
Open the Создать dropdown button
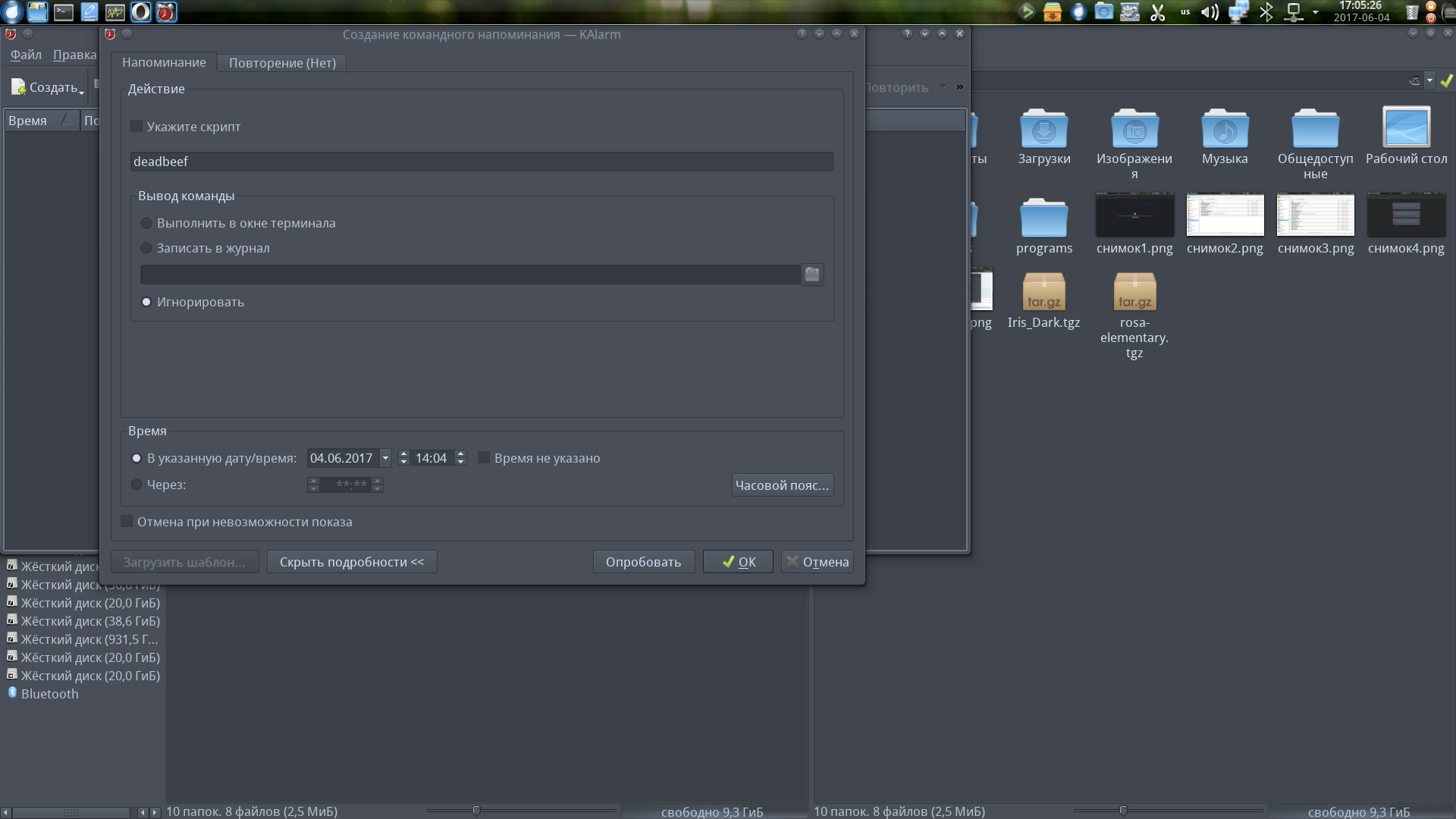pos(49,88)
